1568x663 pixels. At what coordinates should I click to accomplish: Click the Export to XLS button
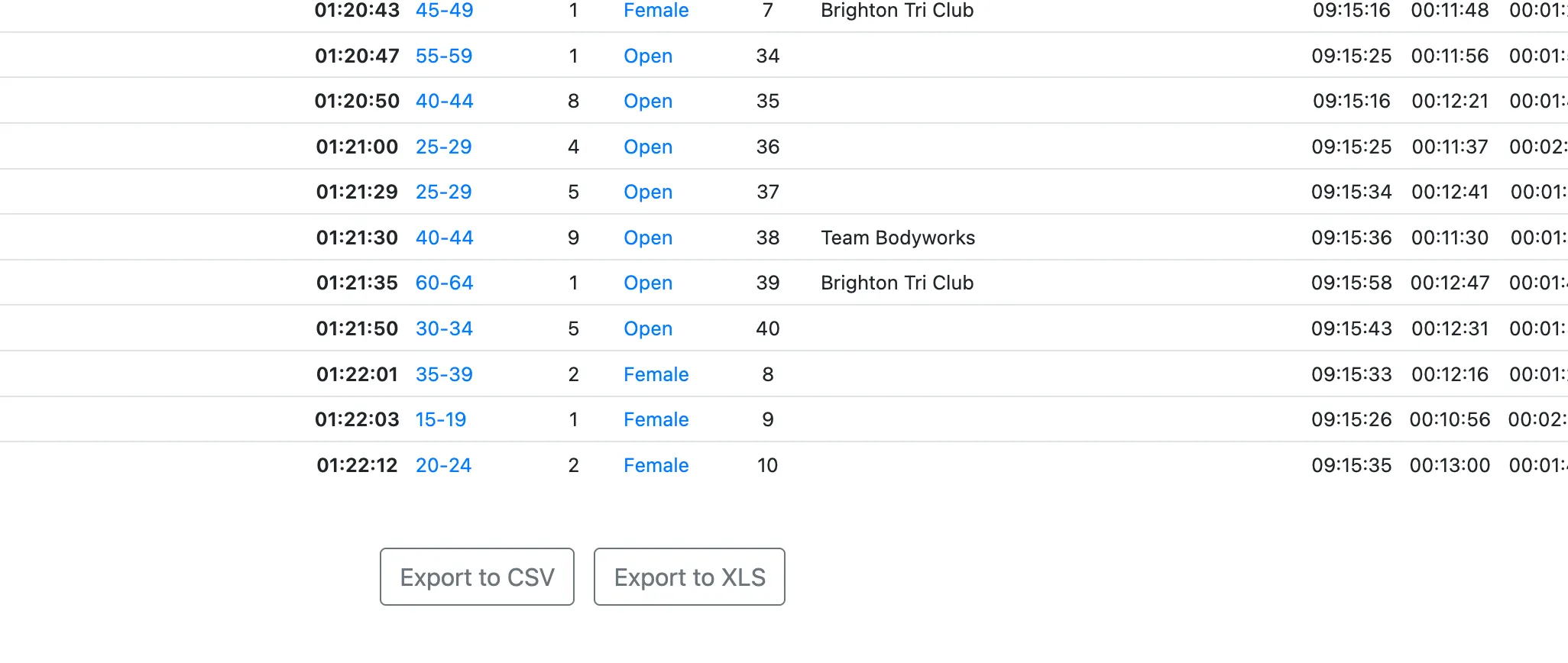coord(689,577)
